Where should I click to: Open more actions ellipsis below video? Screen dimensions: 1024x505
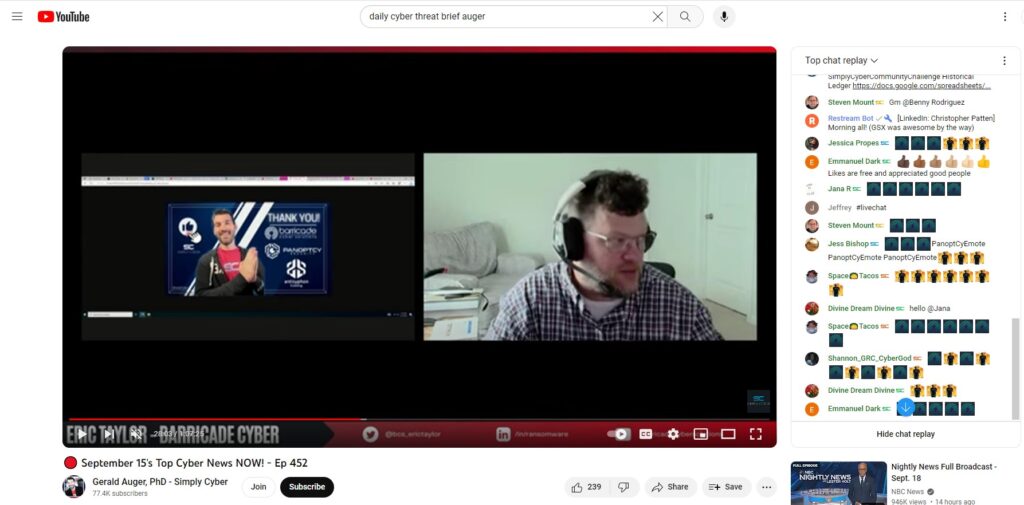tap(766, 487)
